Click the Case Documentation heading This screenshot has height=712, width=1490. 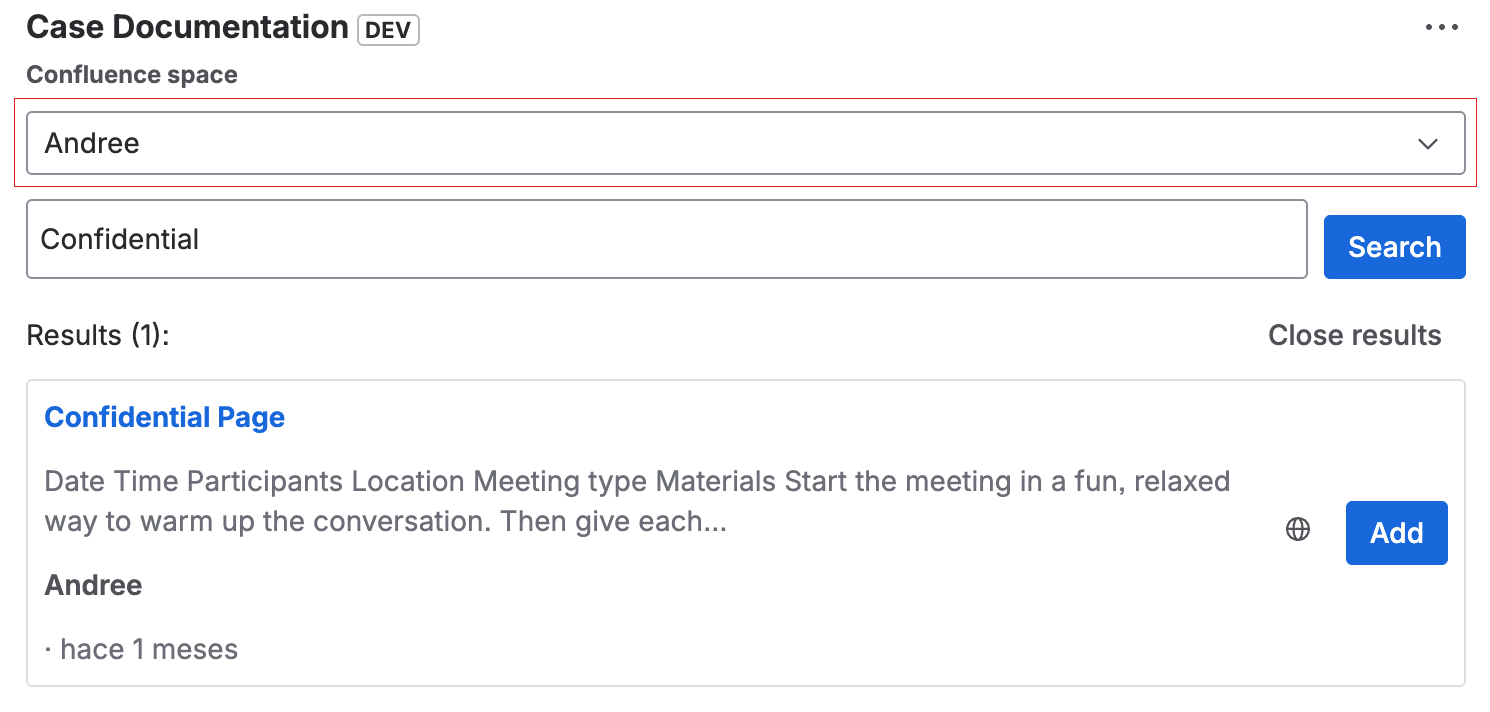(x=187, y=27)
